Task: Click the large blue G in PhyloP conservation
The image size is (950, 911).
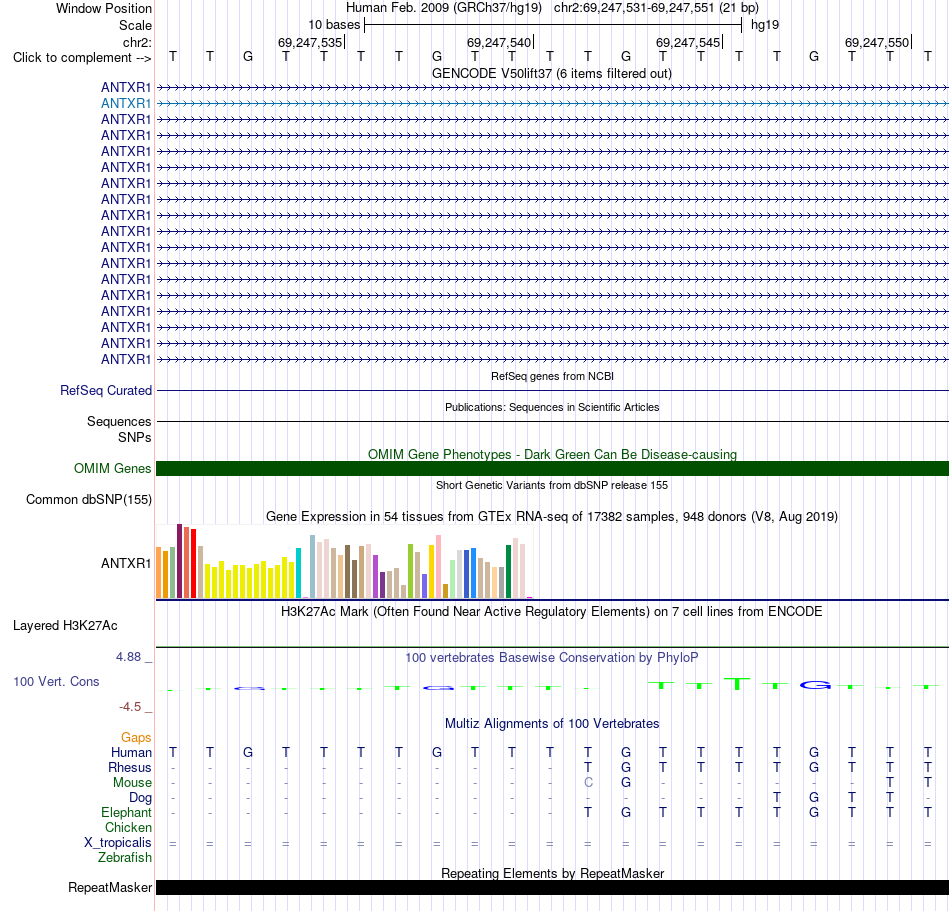Action: (815, 685)
